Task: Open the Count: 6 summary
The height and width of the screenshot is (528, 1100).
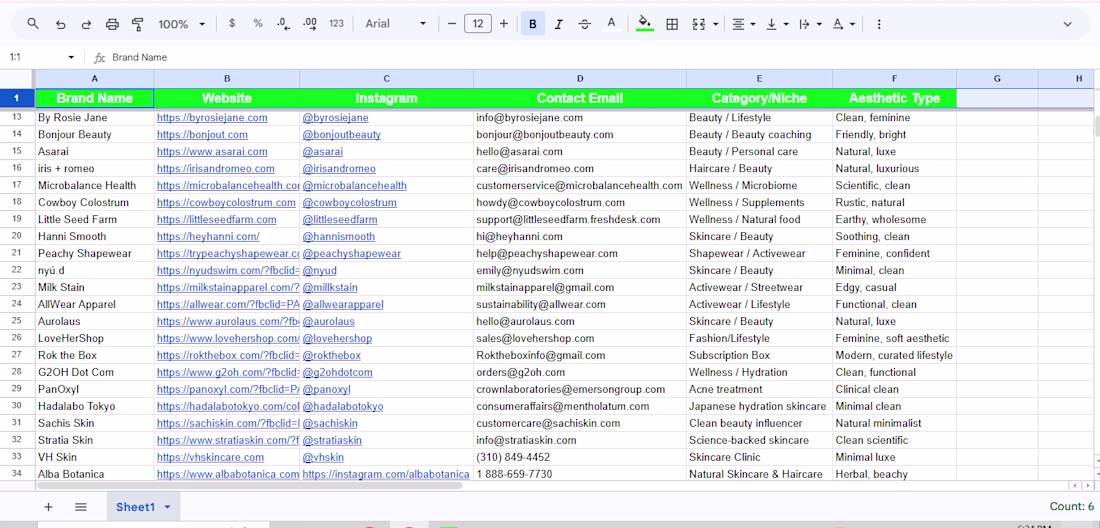Action: click(1071, 506)
